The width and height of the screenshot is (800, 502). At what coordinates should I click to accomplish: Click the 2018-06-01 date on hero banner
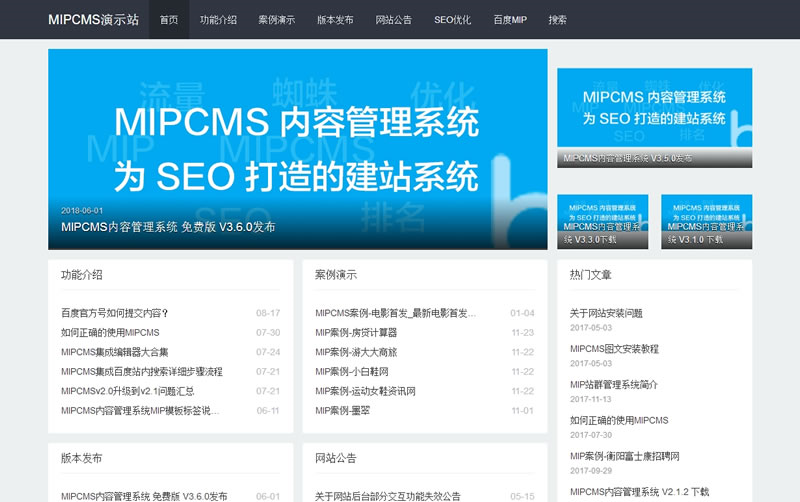tap(82, 210)
